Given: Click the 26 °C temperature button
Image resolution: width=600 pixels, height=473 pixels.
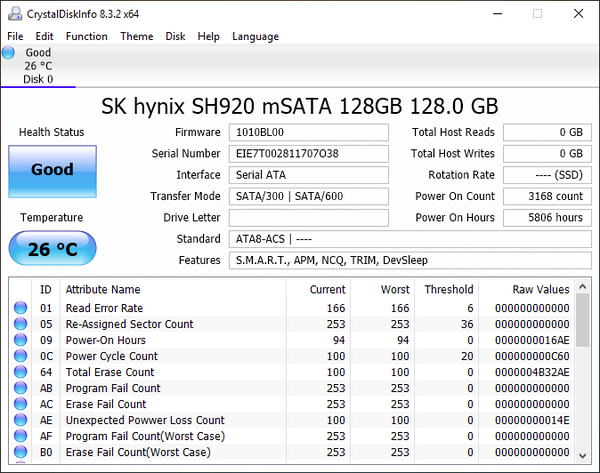Looking at the screenshot, I should (52, 248).
